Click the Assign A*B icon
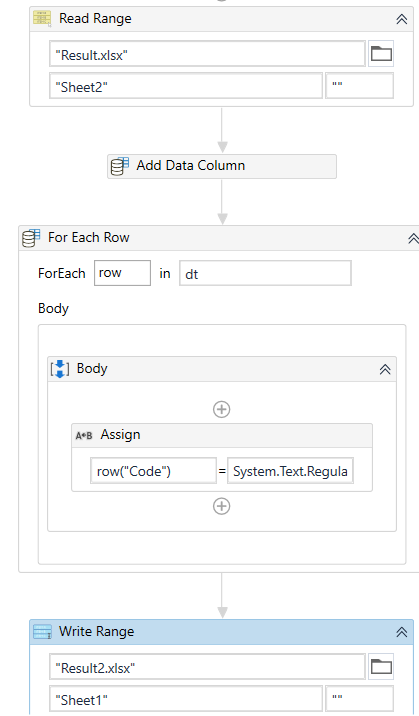The height and width of the screenshot is (716, 419). [84, 436]
